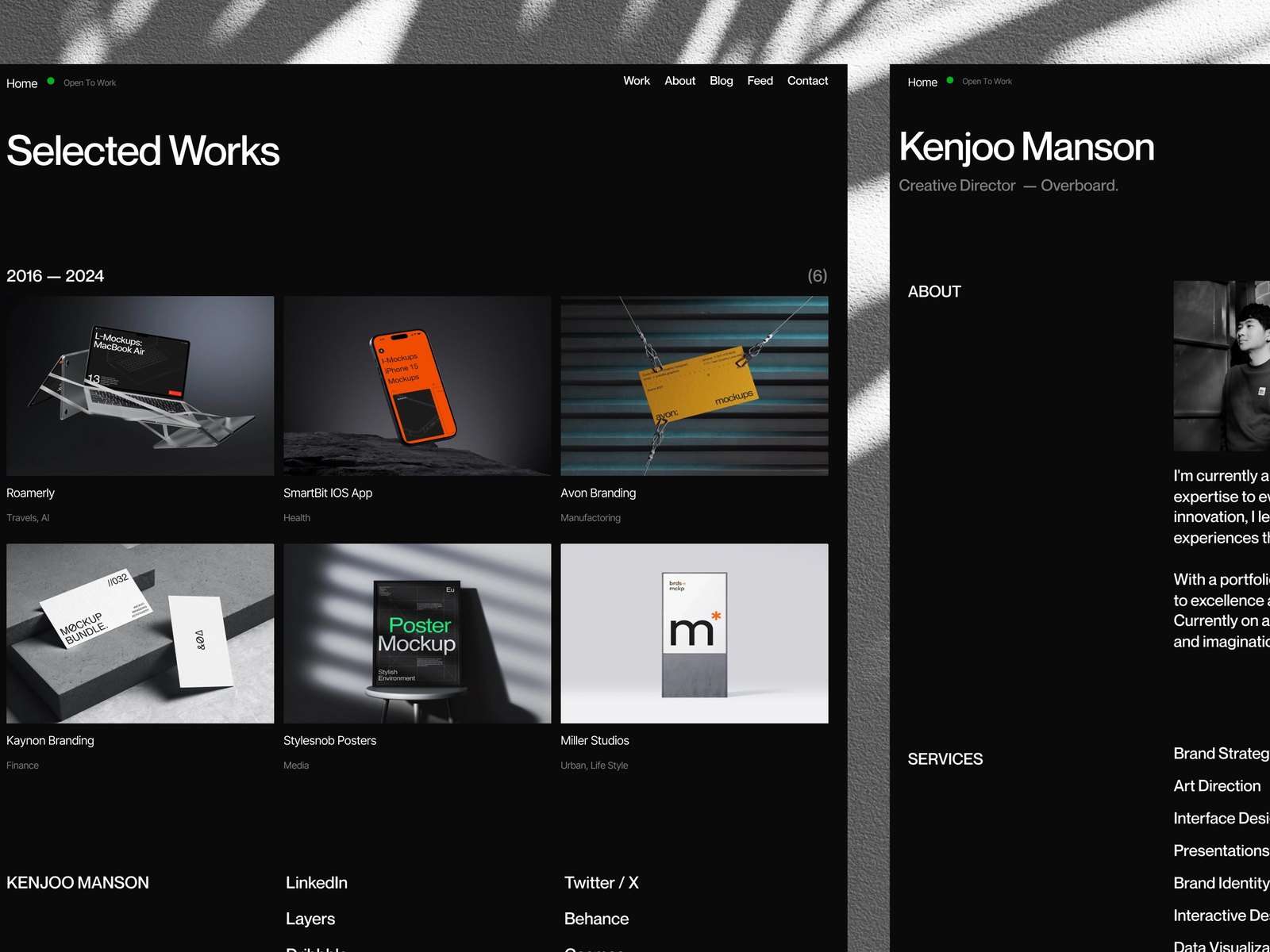Click the (6) project count
1270x952 pixels.
818,275
